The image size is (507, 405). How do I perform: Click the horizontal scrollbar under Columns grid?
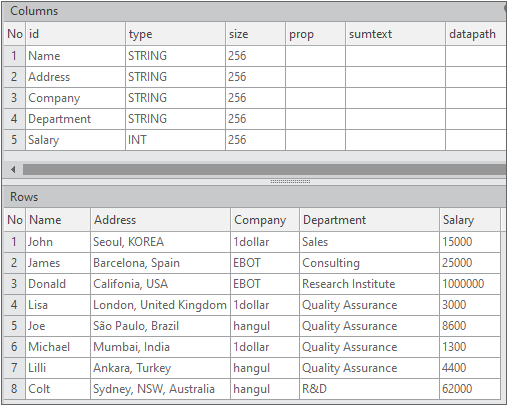(265, 170)
